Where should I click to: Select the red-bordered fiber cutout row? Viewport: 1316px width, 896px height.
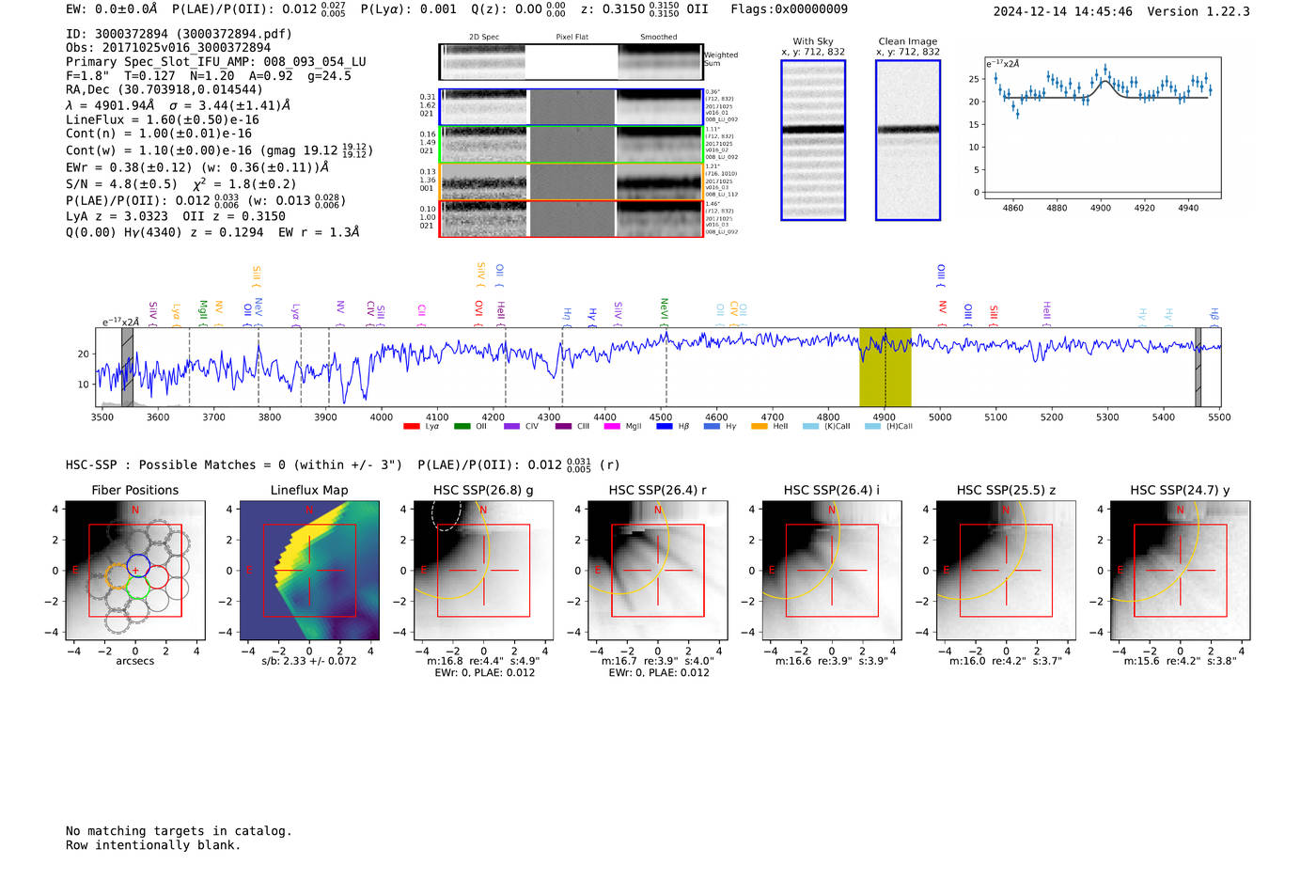coord(571,218)
